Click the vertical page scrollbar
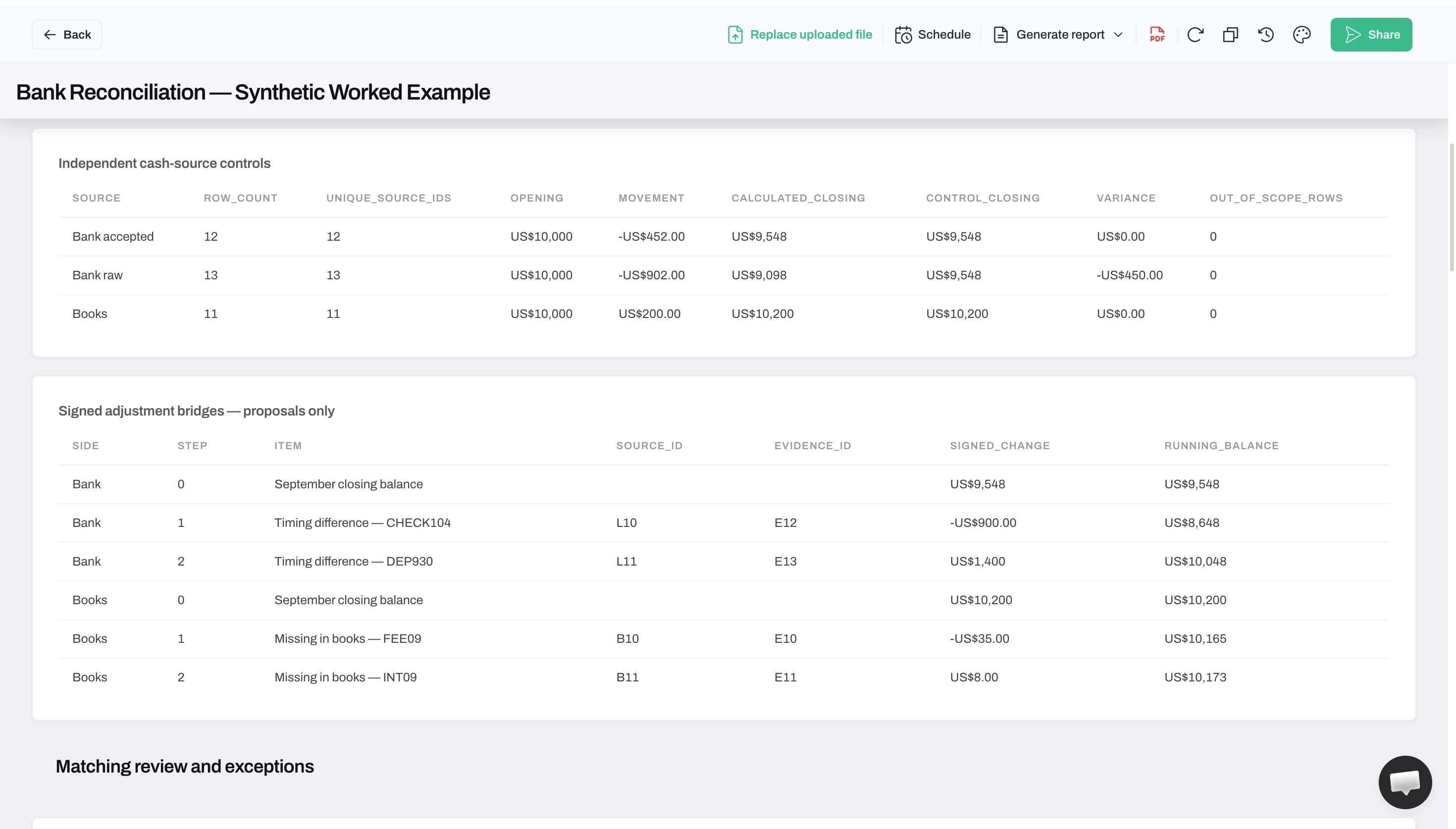Screen dimensions: 1456x829 pyautogui.click(x=1452, y=208)
